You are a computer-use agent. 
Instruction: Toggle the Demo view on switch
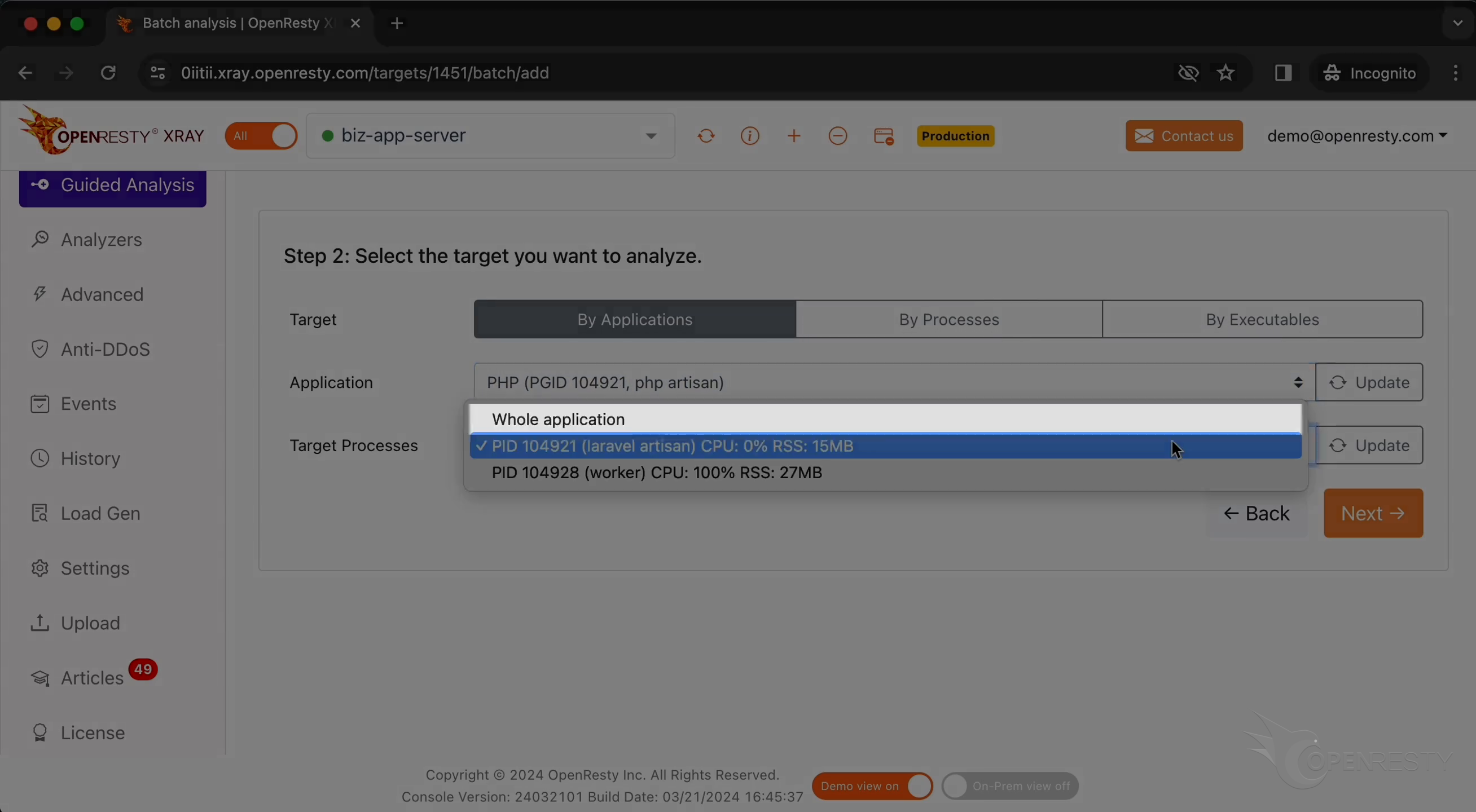872,786
